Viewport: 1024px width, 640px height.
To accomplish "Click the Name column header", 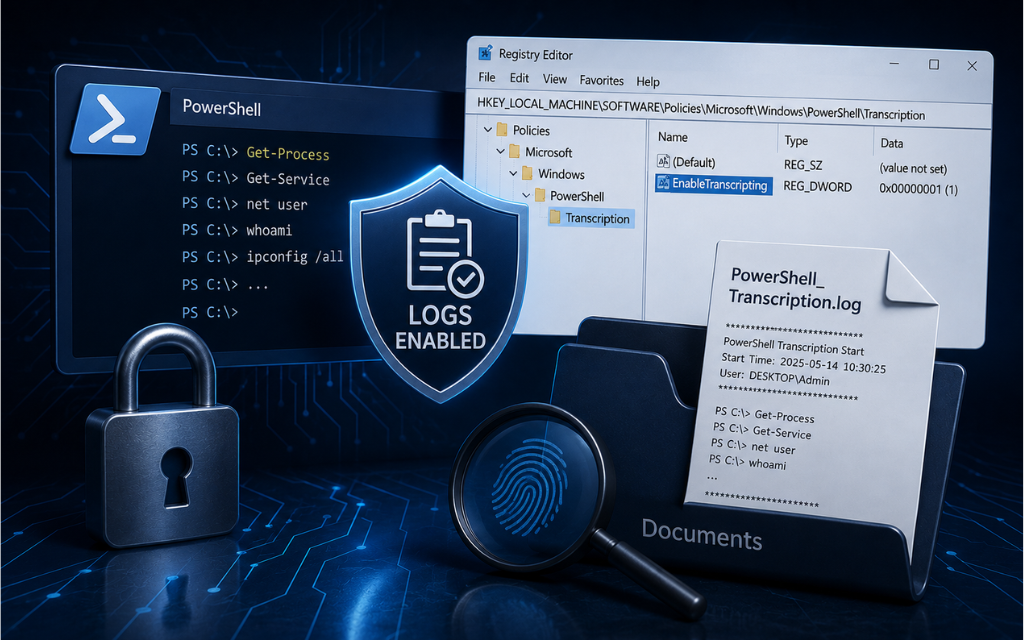I will tap(672, 137).
